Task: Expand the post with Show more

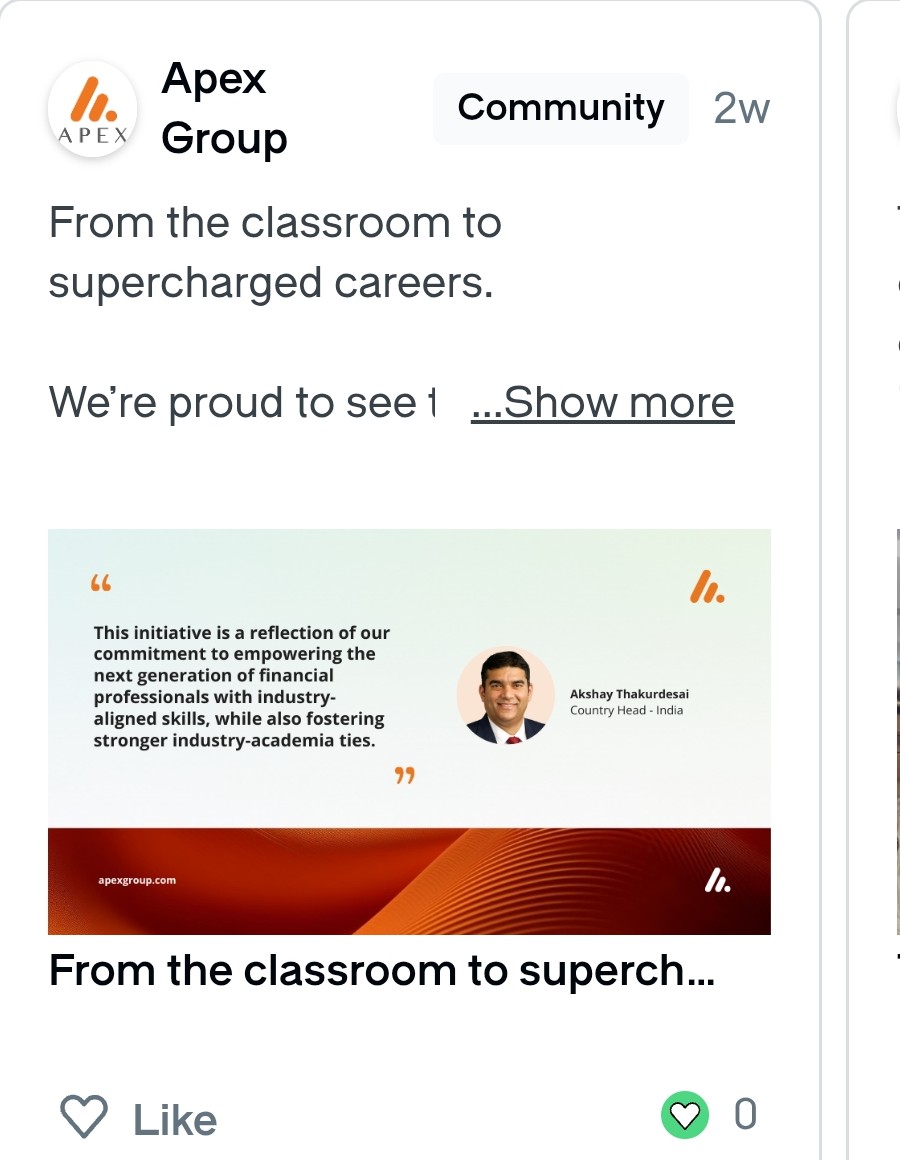Action: (x=601, y=402)
